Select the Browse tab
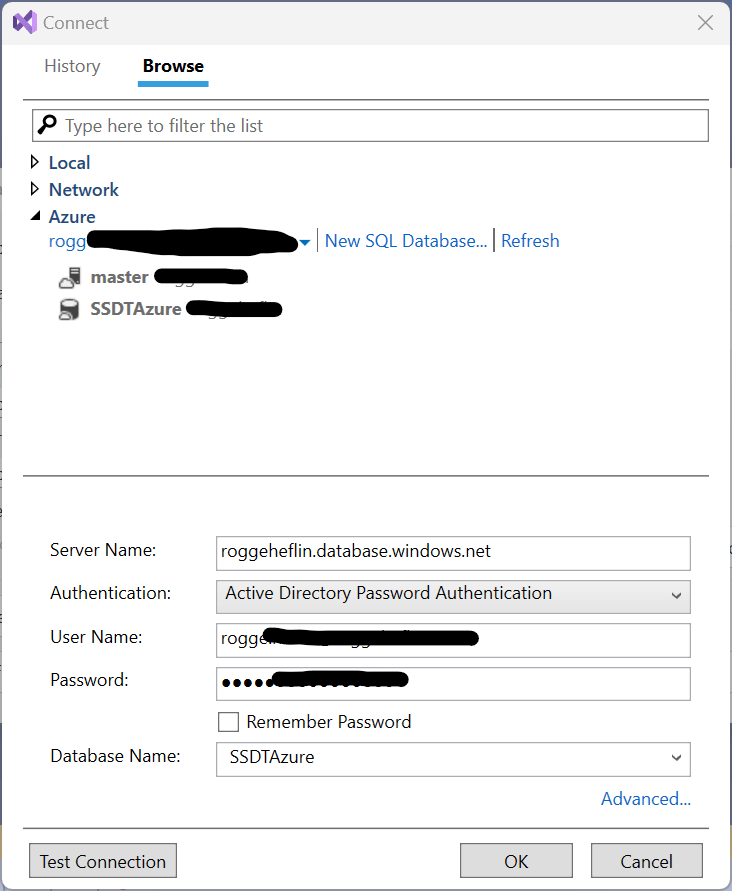732x891 pixels. click(x=173, y=66)
